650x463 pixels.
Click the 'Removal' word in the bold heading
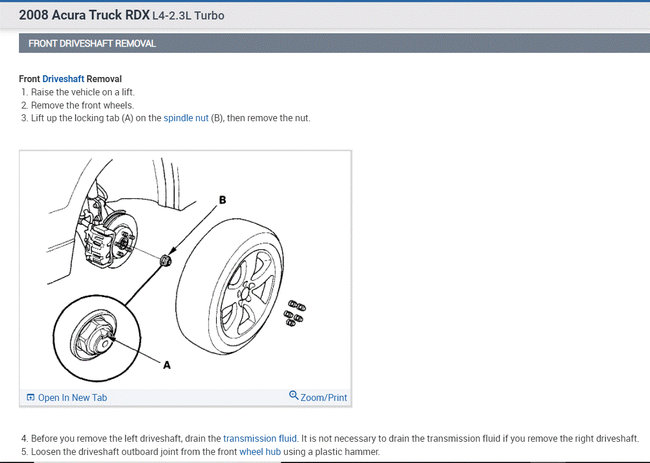click(x=104, y=79)
